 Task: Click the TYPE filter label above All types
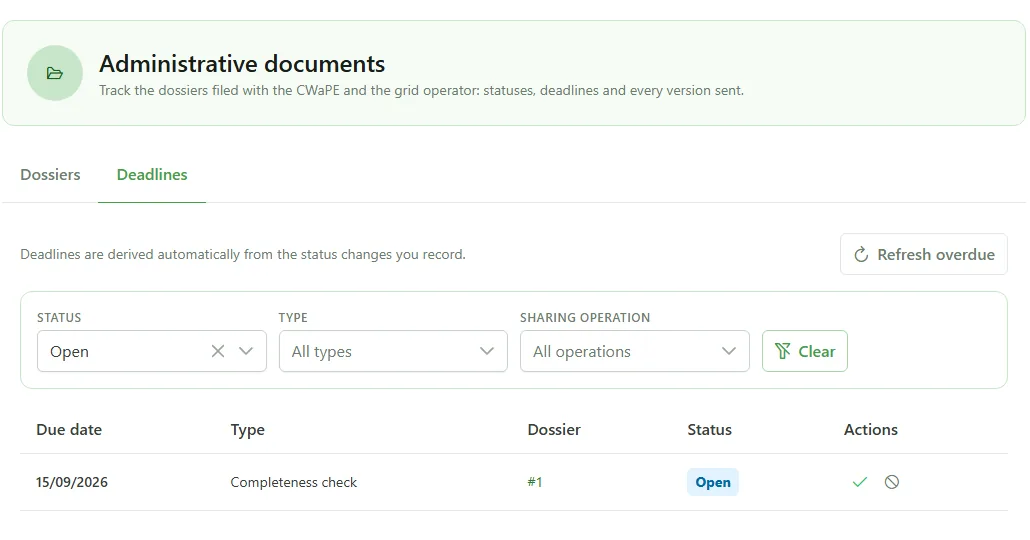coord(293,317)
